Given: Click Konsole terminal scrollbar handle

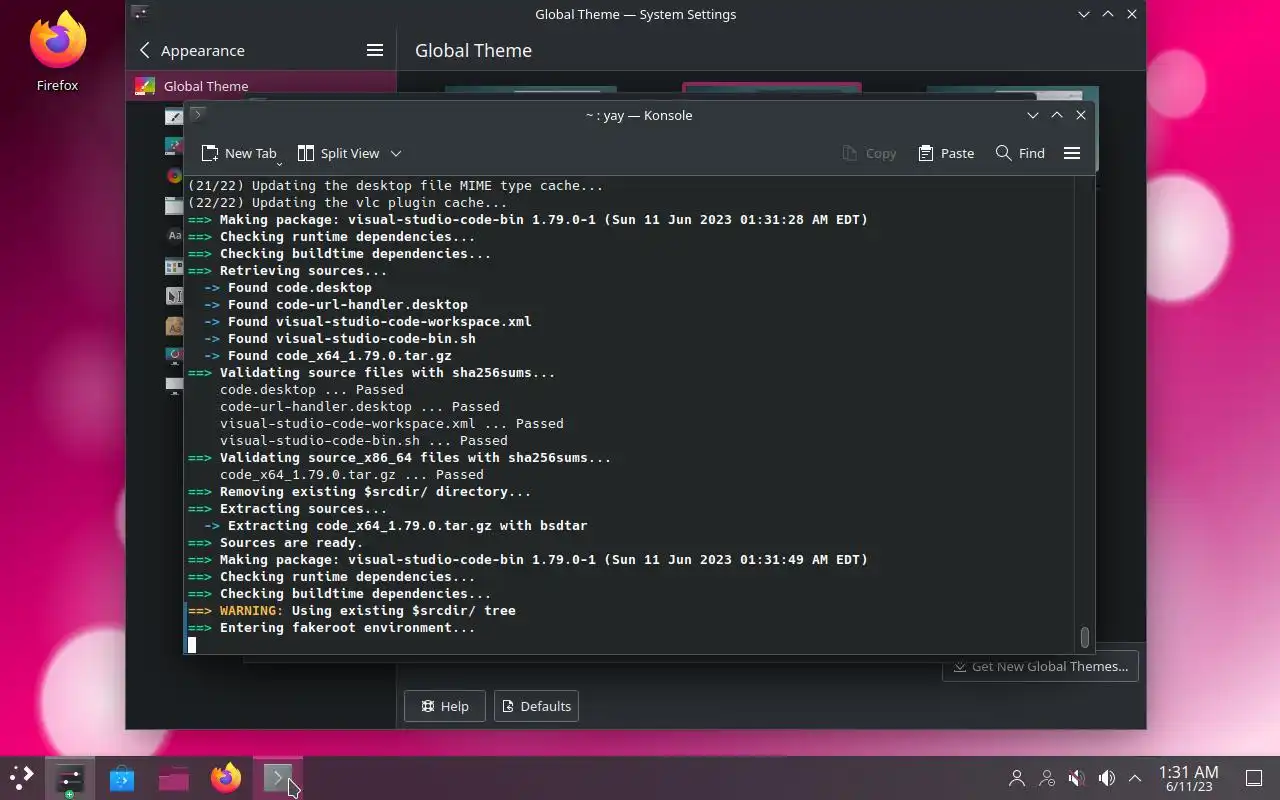Looking at the screenshot, I should pos(1084,637).
